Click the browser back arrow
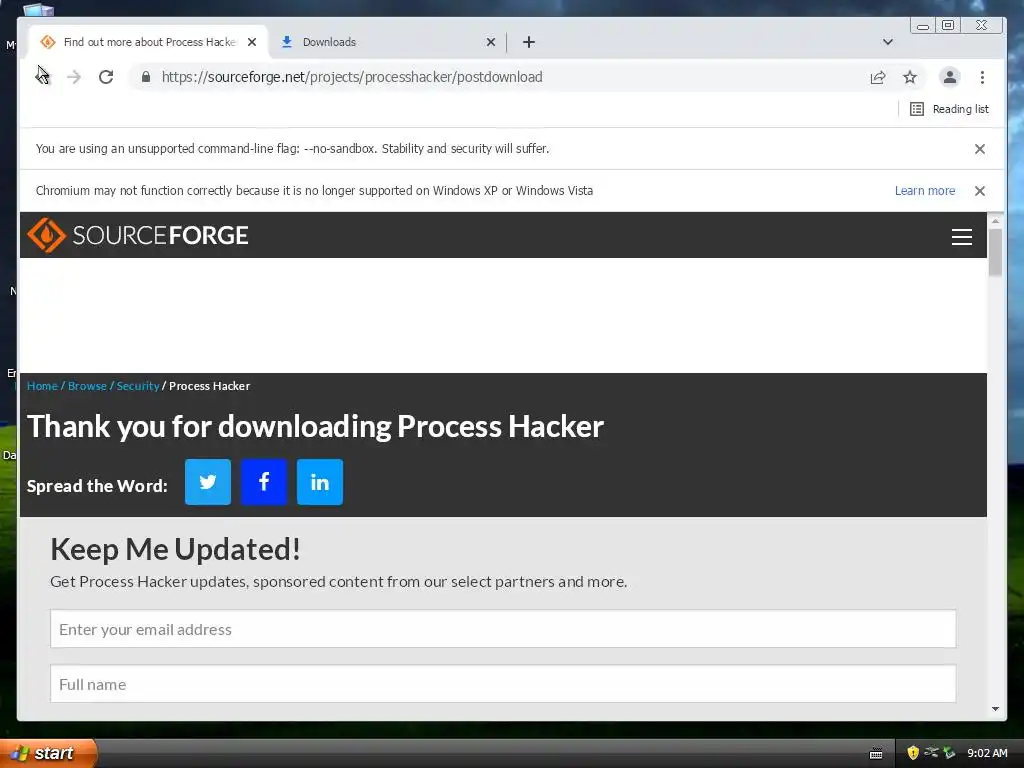Viewport: 1024px width, 768px height. (42, 77)
